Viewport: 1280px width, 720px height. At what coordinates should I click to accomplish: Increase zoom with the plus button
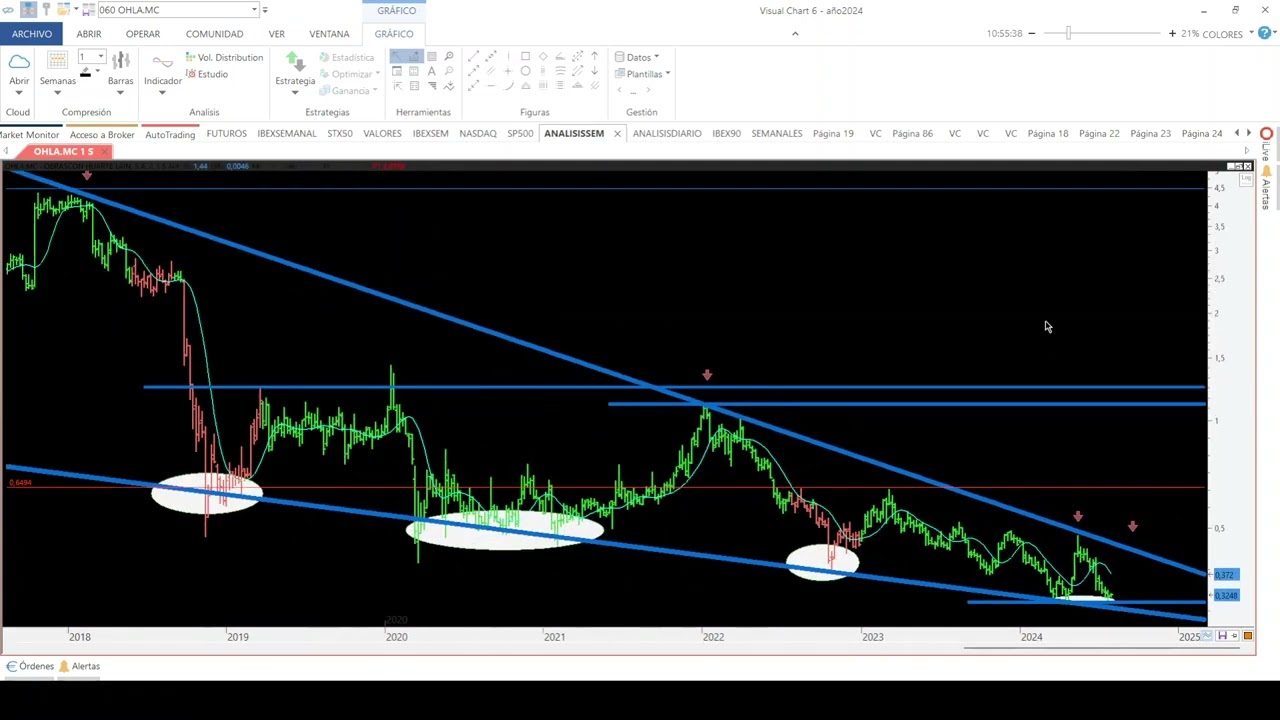pos(1172,34)
